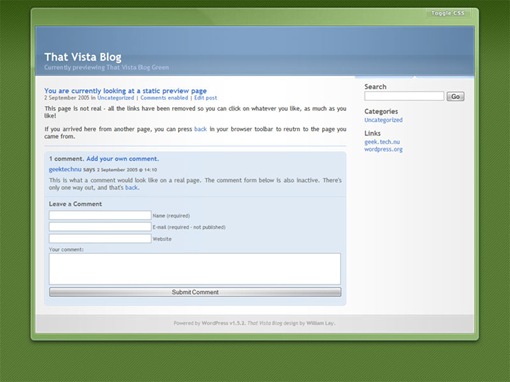510x382 pixels.
Task: Visit the geek.tech.nu sidebar link
Action: coord(382,142)
